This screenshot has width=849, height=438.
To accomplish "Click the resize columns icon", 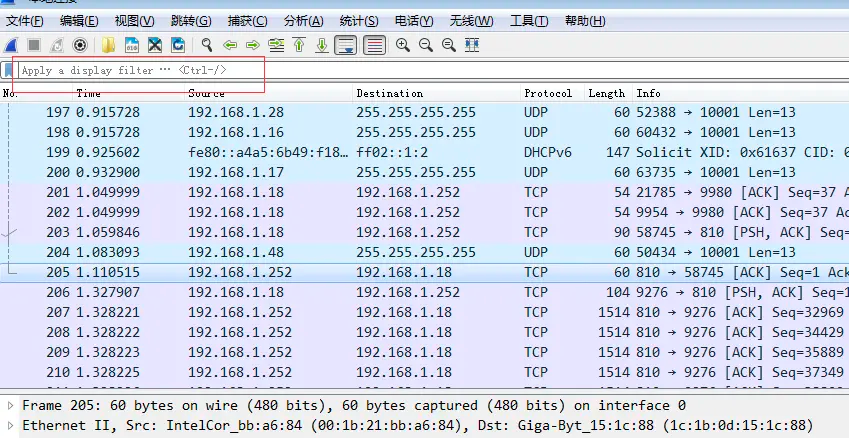I will point(472,45).
